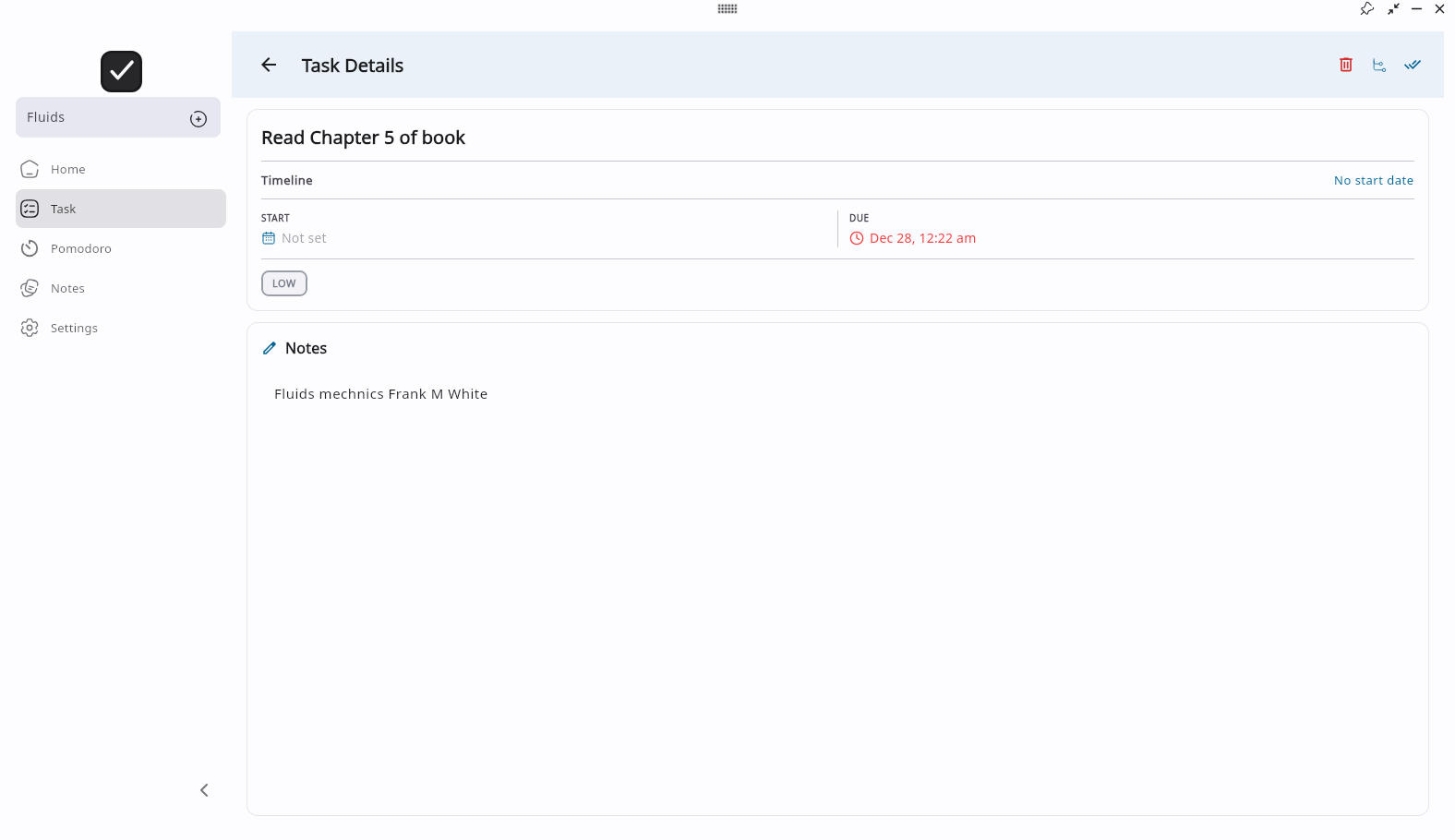Click the Home icon in sidebar
This screenshot has width=1455, height=840.
click(x=30, y=169)
